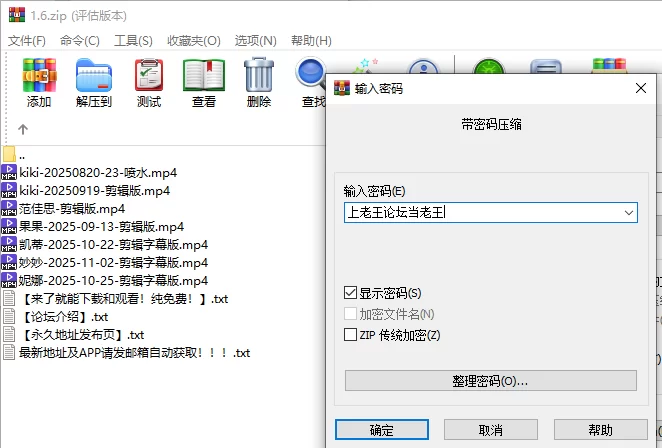
Task: Open the Favorites (收藏夹) menu
Action: coord(193,41)
